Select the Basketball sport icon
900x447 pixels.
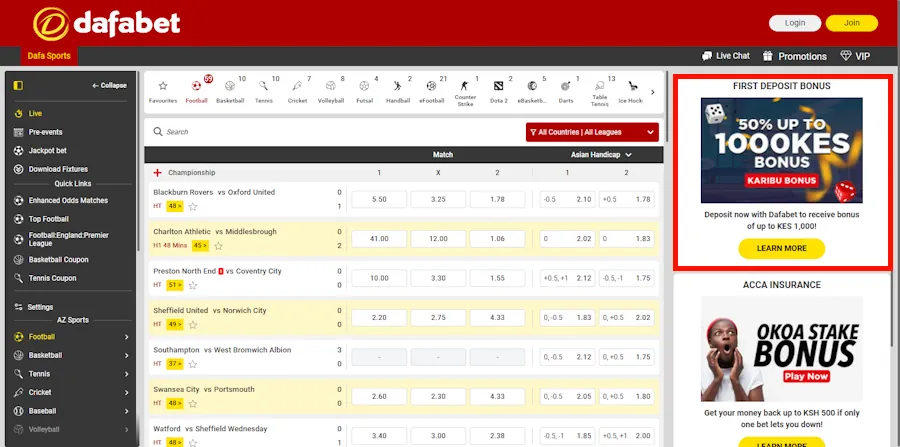(230, 85)
